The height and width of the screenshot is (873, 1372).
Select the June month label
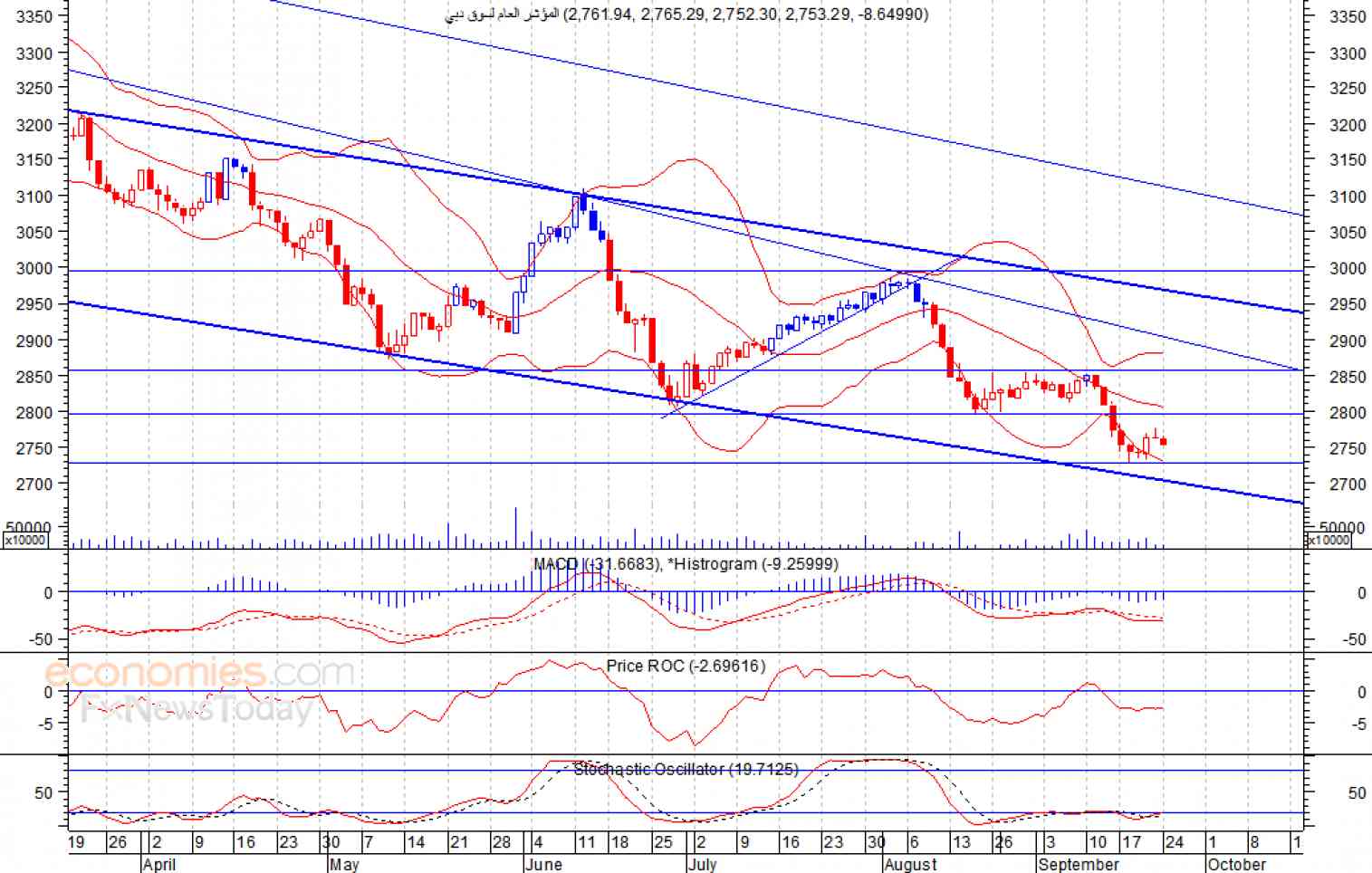[543, 864]
